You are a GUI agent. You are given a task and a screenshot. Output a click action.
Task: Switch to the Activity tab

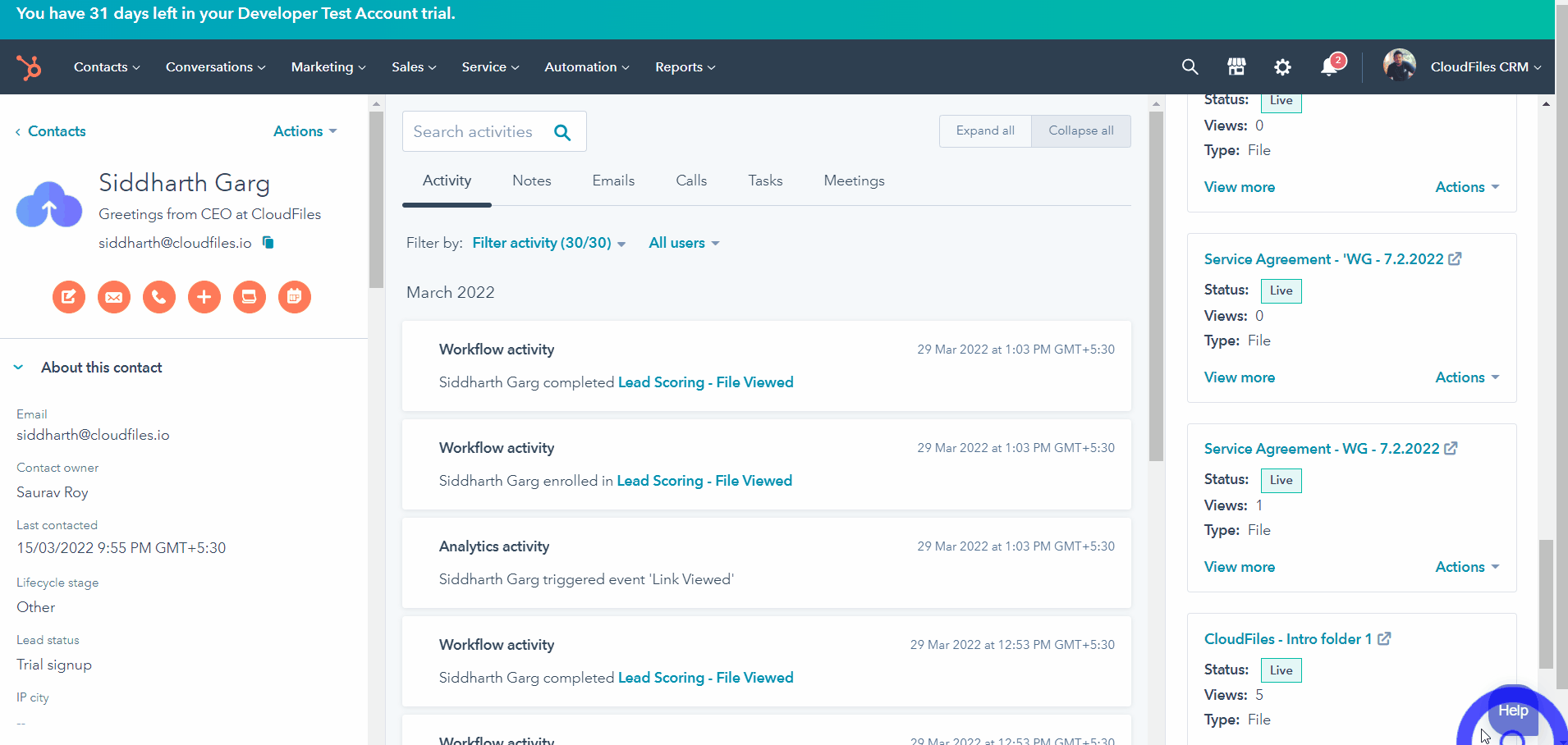pos(447,181)
